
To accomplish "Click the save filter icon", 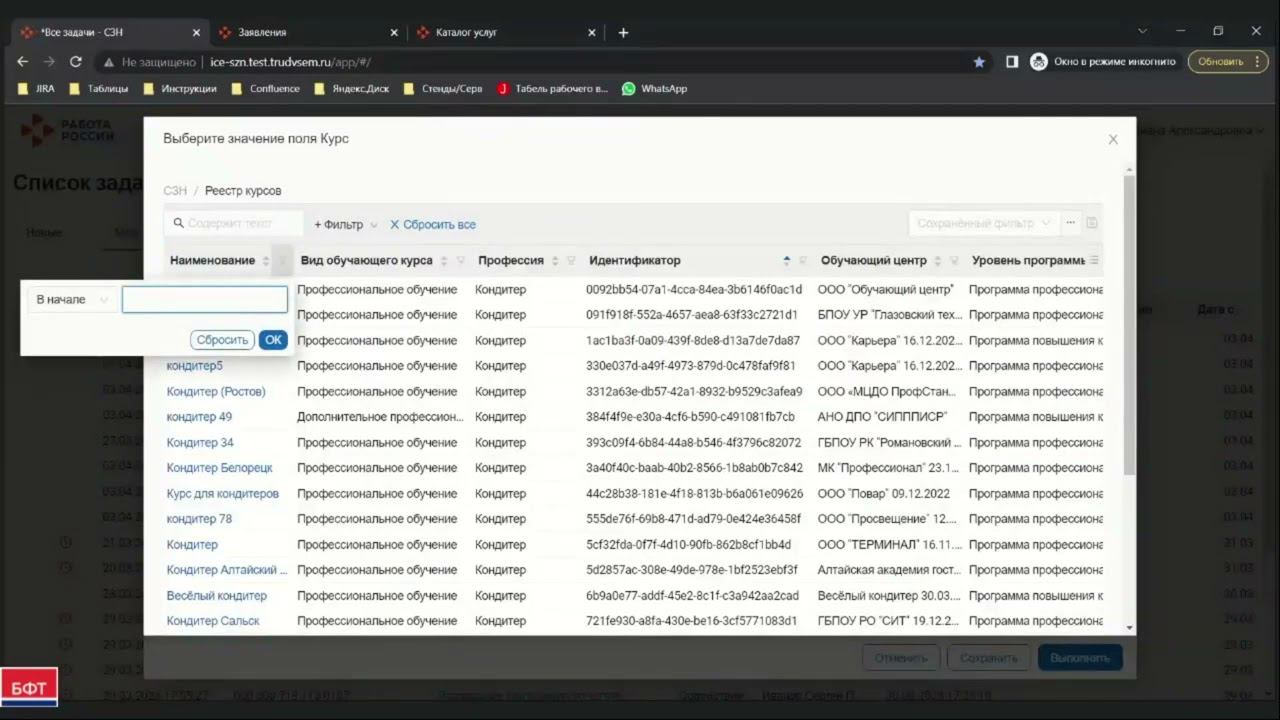I will (x=1092, y=223).
